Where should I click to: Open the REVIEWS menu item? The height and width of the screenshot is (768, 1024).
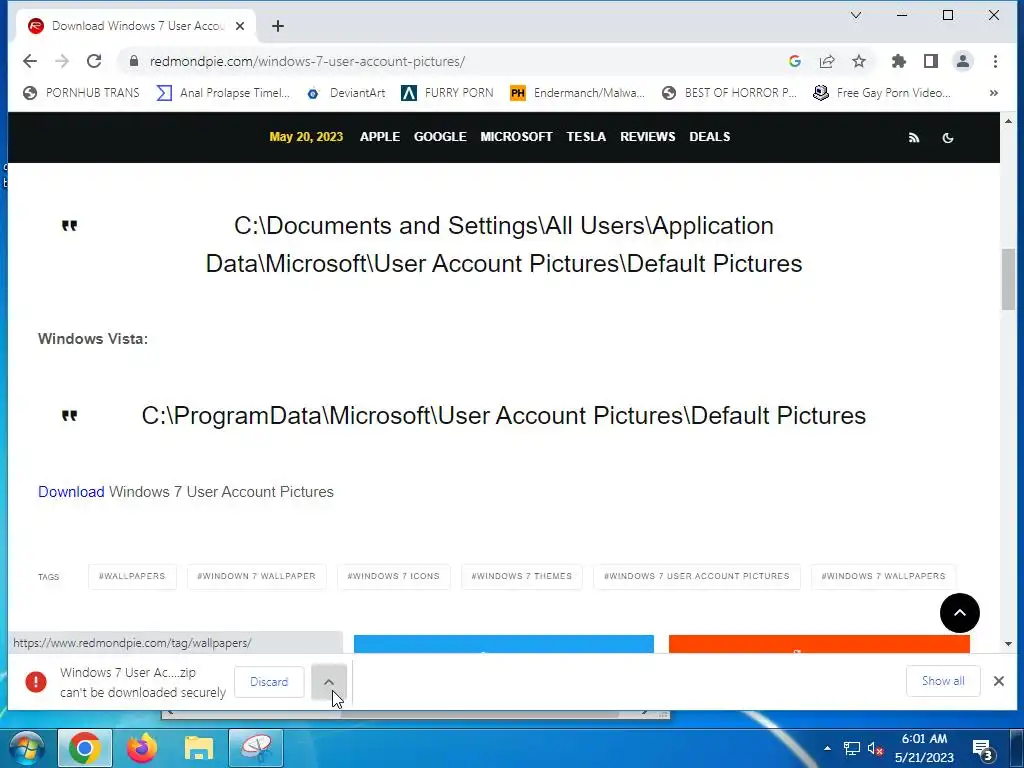[648, 136]
